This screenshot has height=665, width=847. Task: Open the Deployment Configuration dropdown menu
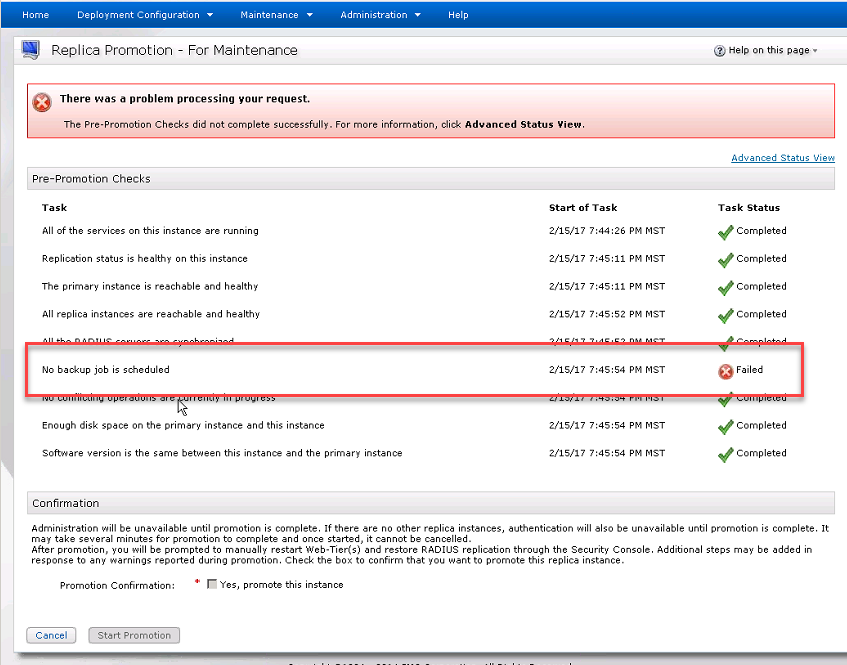pos(144,15)
